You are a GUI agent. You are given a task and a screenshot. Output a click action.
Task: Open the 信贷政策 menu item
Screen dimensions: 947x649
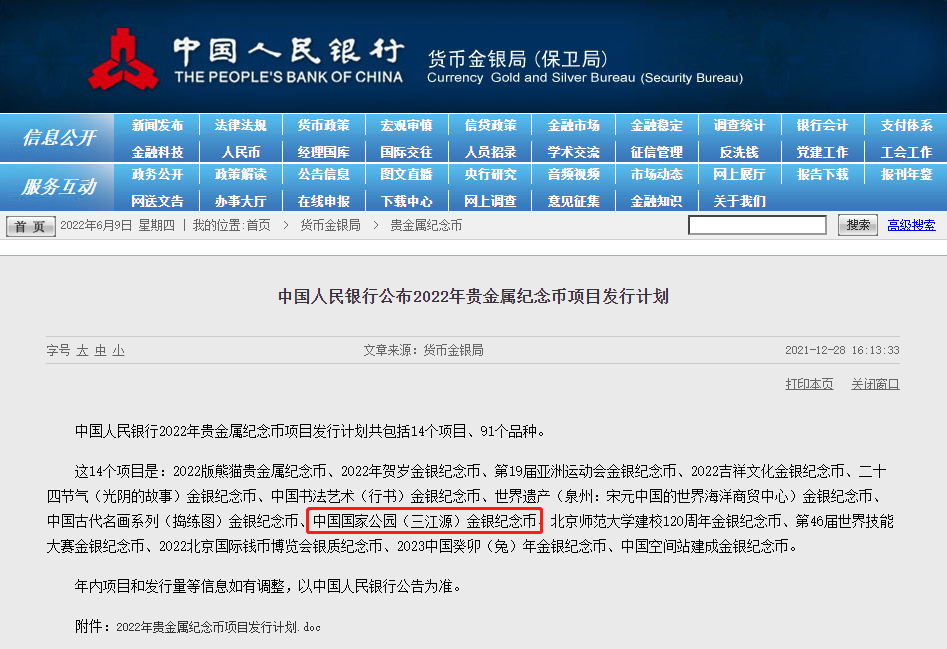tap(490, 126)
